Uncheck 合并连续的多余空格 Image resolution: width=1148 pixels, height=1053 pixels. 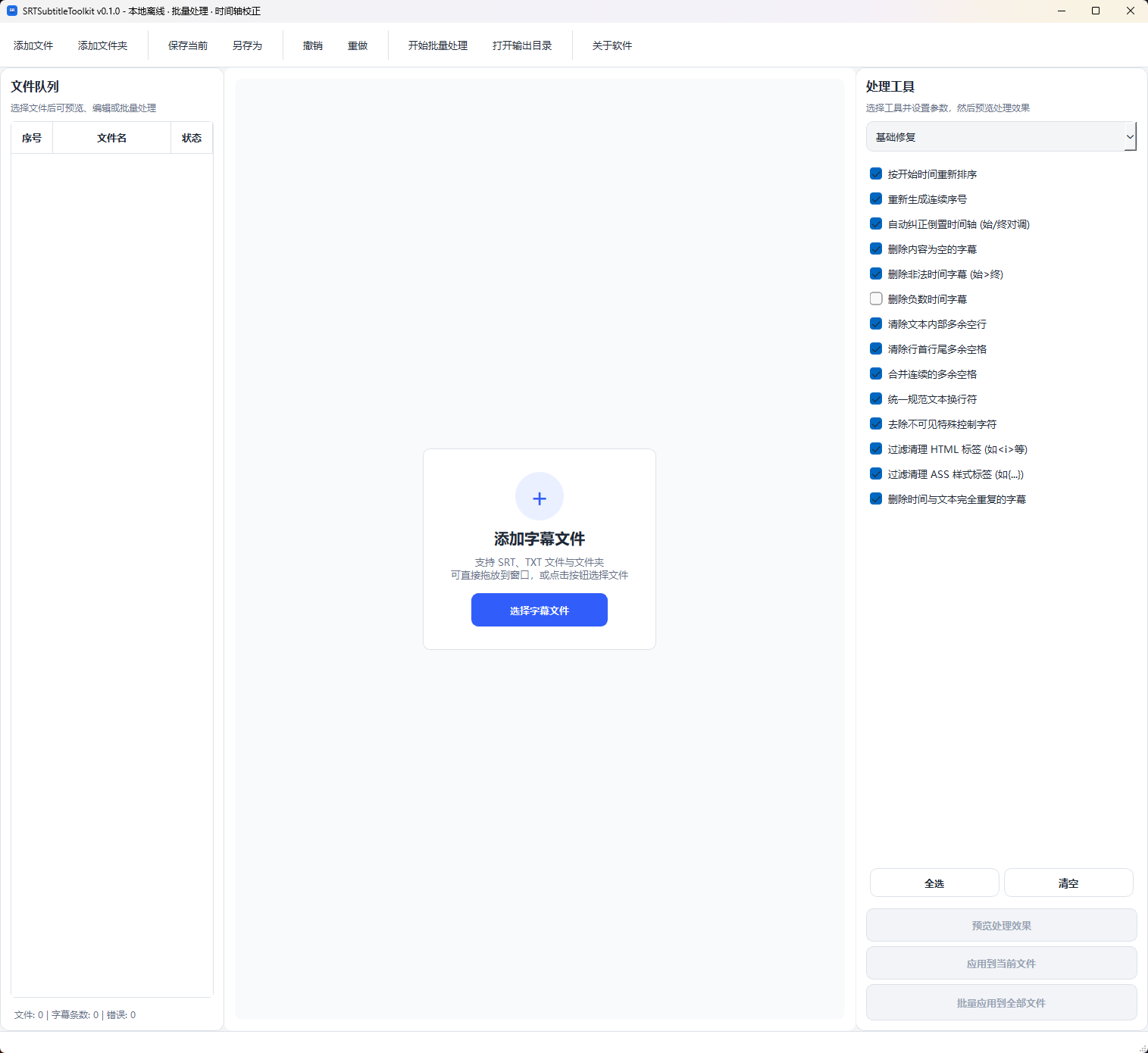click(876, 373)
